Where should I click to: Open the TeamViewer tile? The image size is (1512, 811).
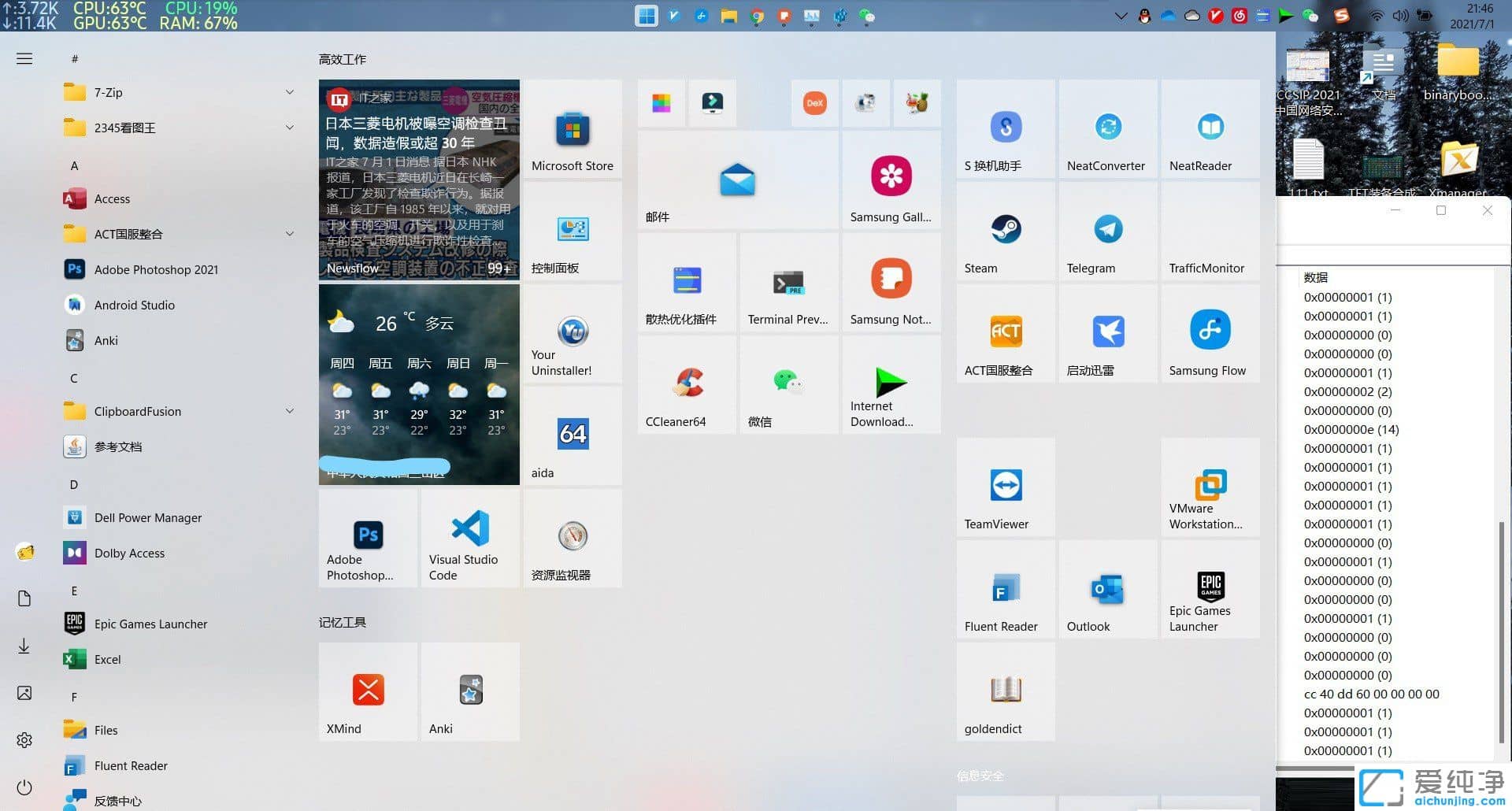[x=1005, y=487]
